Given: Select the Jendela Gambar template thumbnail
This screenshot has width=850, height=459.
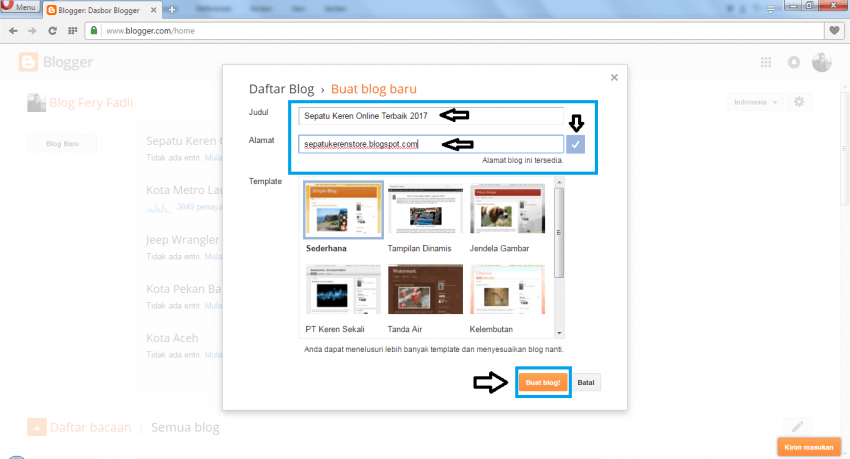Looking at the screenshot, I should tap(507, 210).
